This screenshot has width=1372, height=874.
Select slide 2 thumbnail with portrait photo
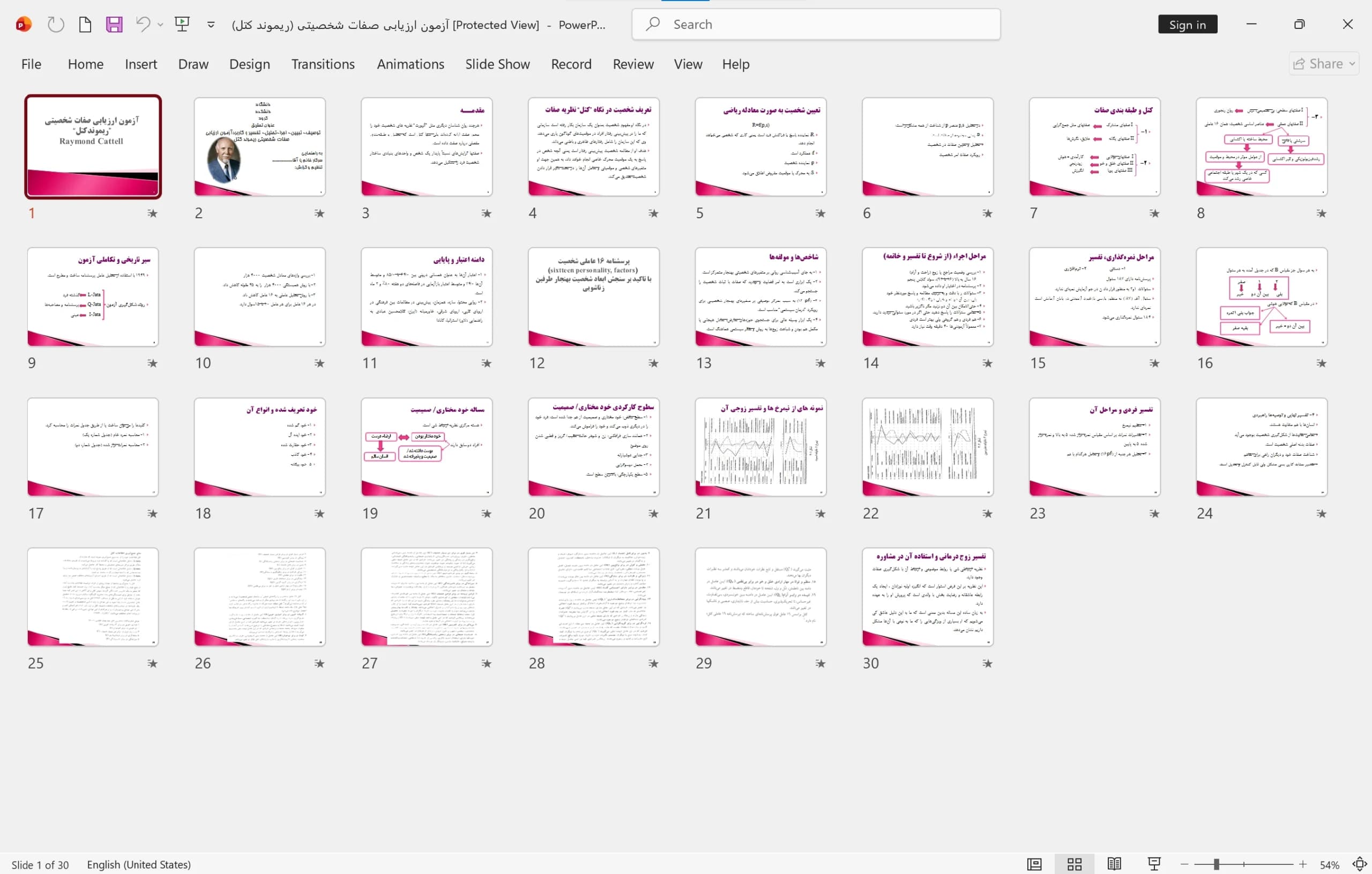click(260, 146)
